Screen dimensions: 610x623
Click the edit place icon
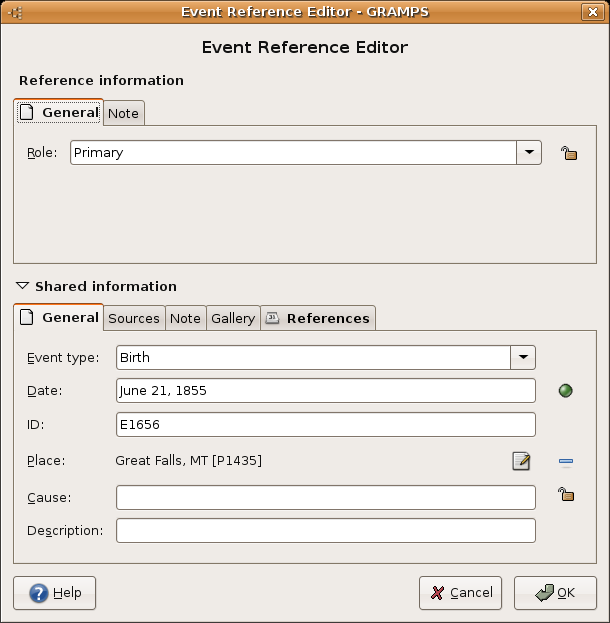521,461
